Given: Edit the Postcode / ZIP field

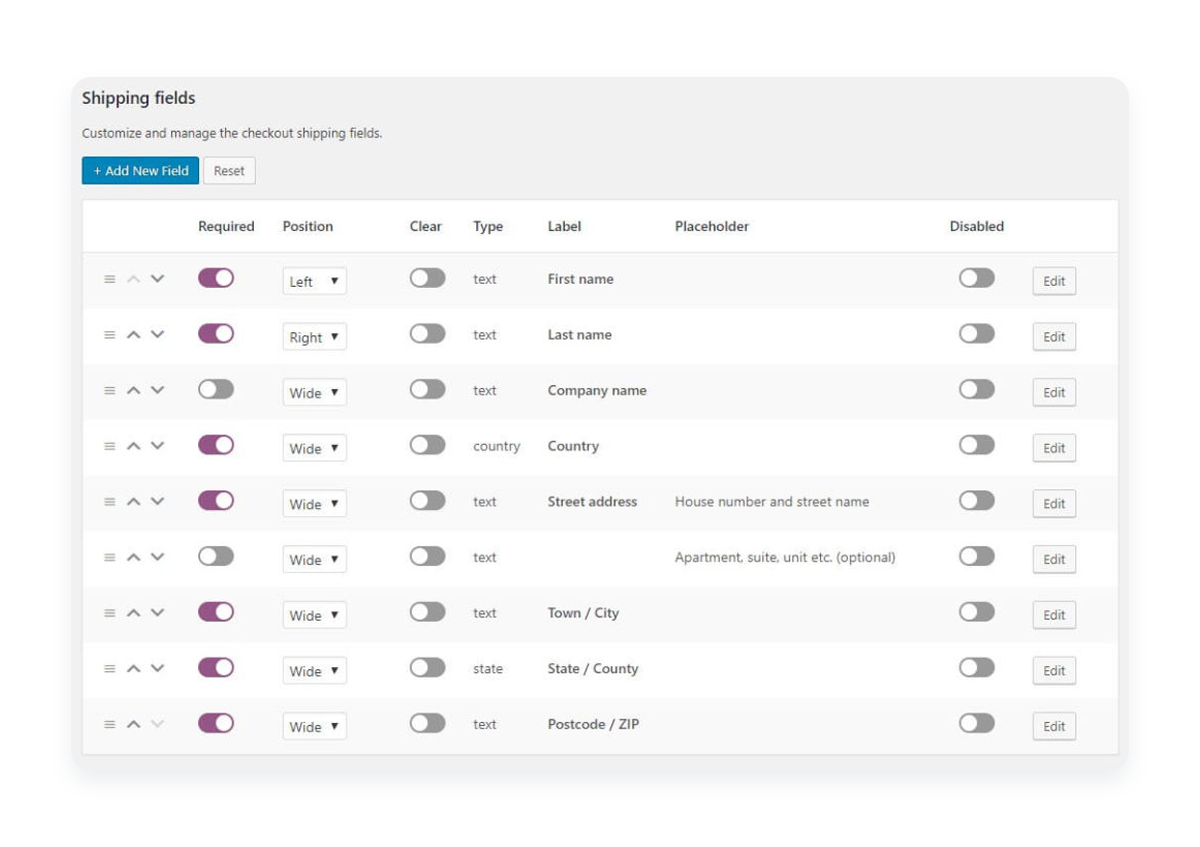Looking at the screenshot, I should tap(1054, 726).
